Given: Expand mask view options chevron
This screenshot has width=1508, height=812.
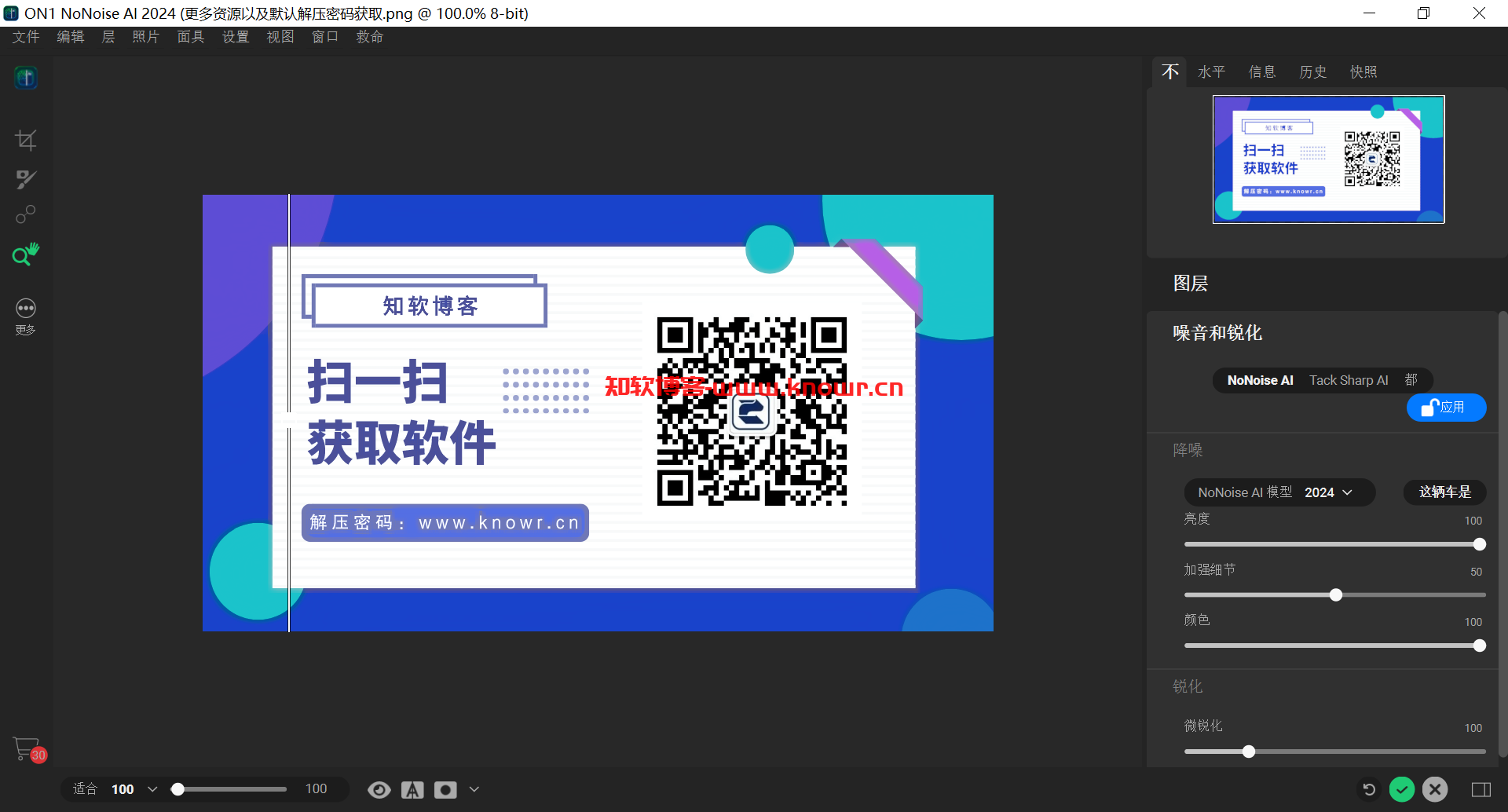Looking at the screenshot, I should click(x=474, y=790).
